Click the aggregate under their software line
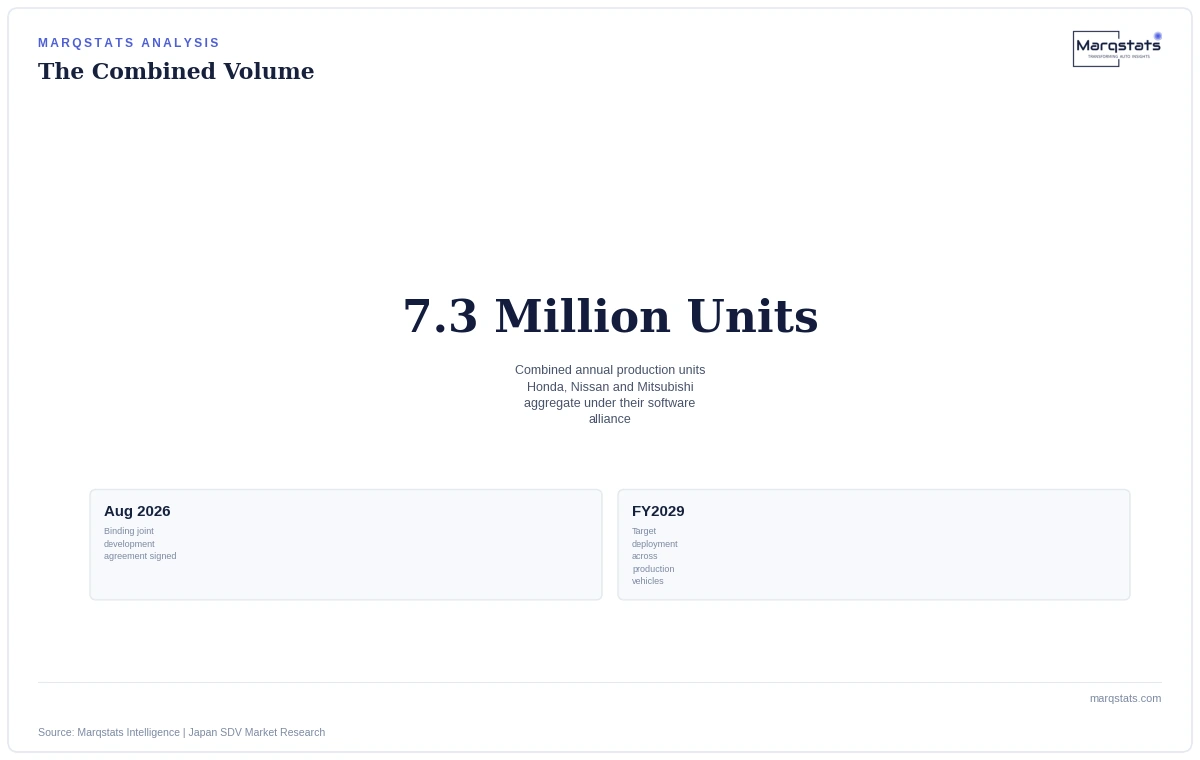Viewport: 1200px width, 760px height. click(610, 403)
